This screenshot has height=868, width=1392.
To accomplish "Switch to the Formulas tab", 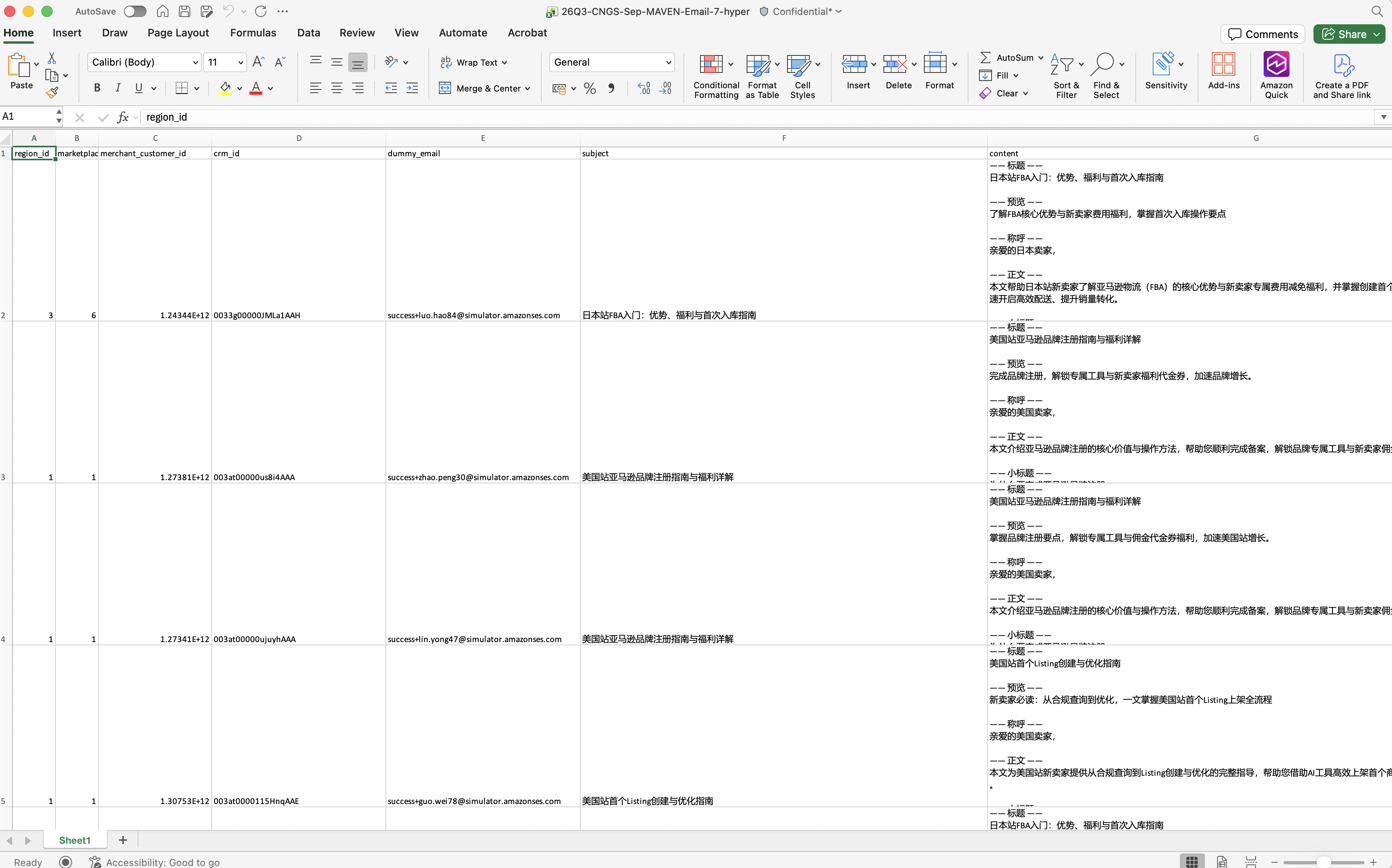I will pos(253,33).
